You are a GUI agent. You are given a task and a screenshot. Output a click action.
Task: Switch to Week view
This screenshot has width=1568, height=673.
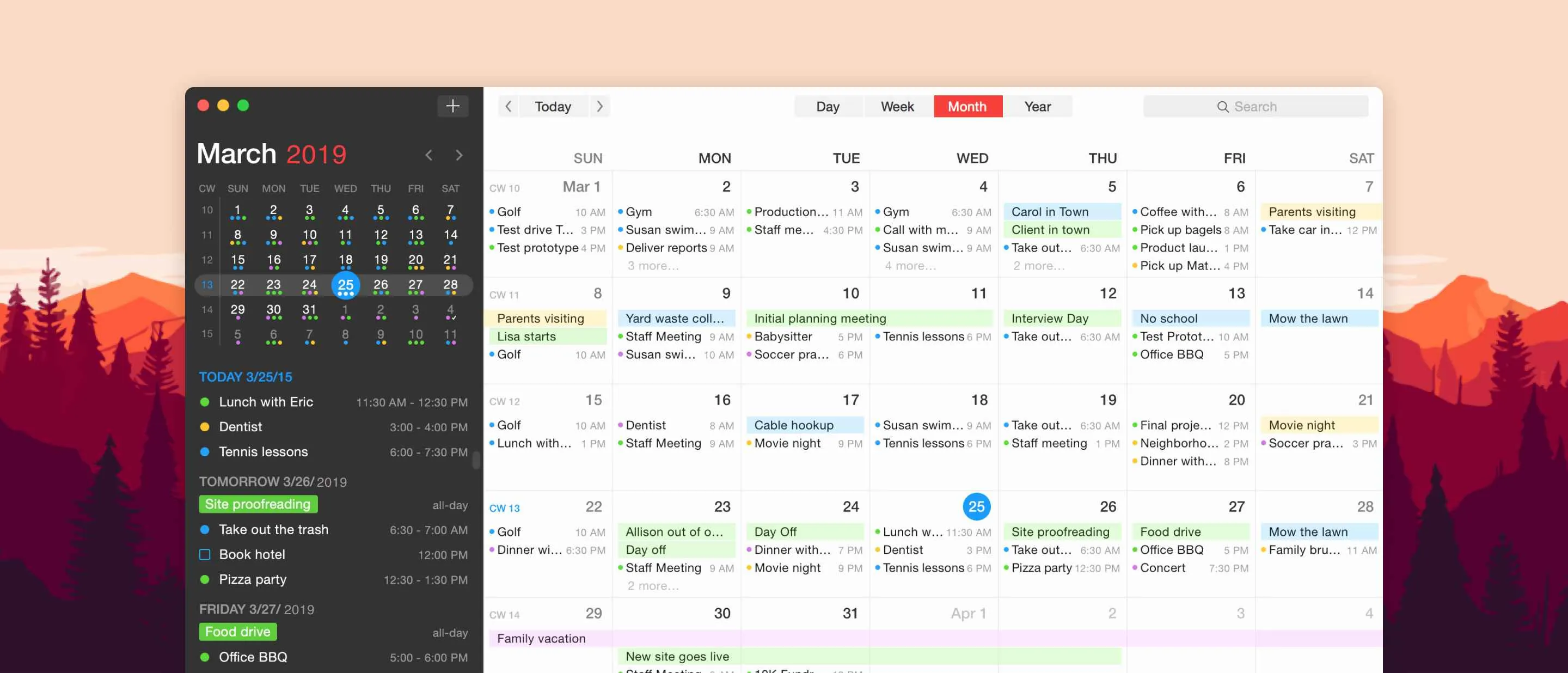[897, 106]
